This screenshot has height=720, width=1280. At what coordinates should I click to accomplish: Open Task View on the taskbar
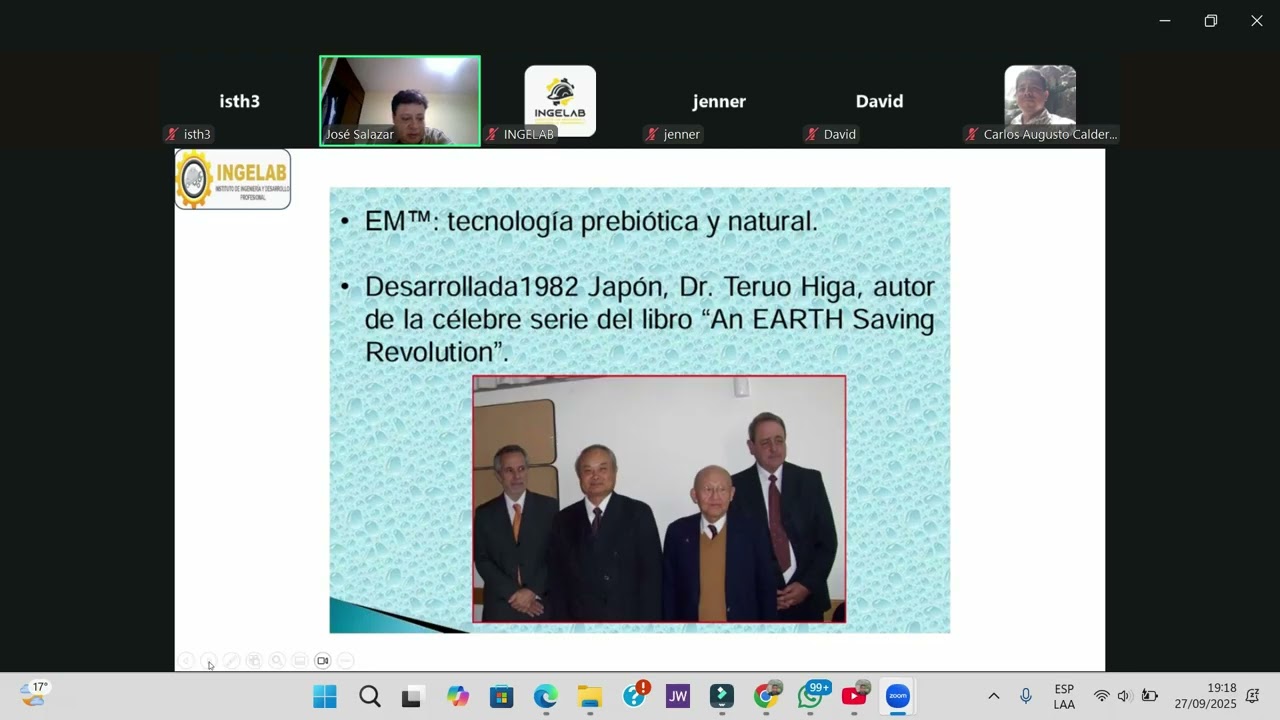click(x=413, y=696)
